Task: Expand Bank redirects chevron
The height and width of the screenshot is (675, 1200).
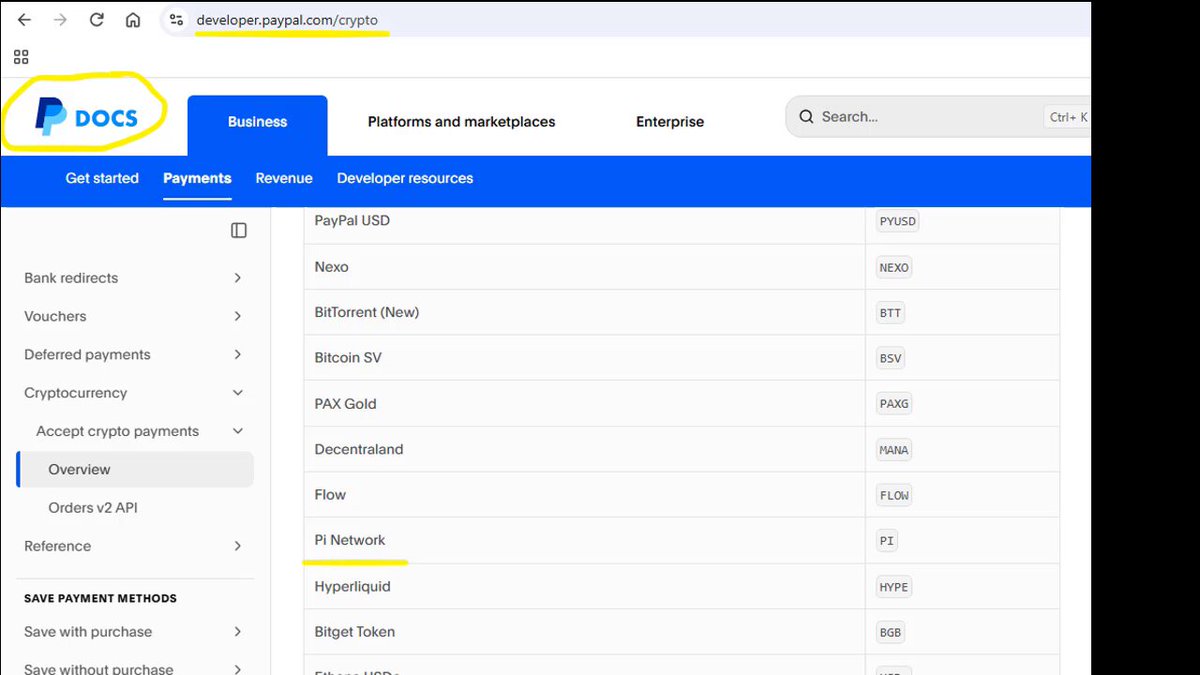Action: [237, 278]
